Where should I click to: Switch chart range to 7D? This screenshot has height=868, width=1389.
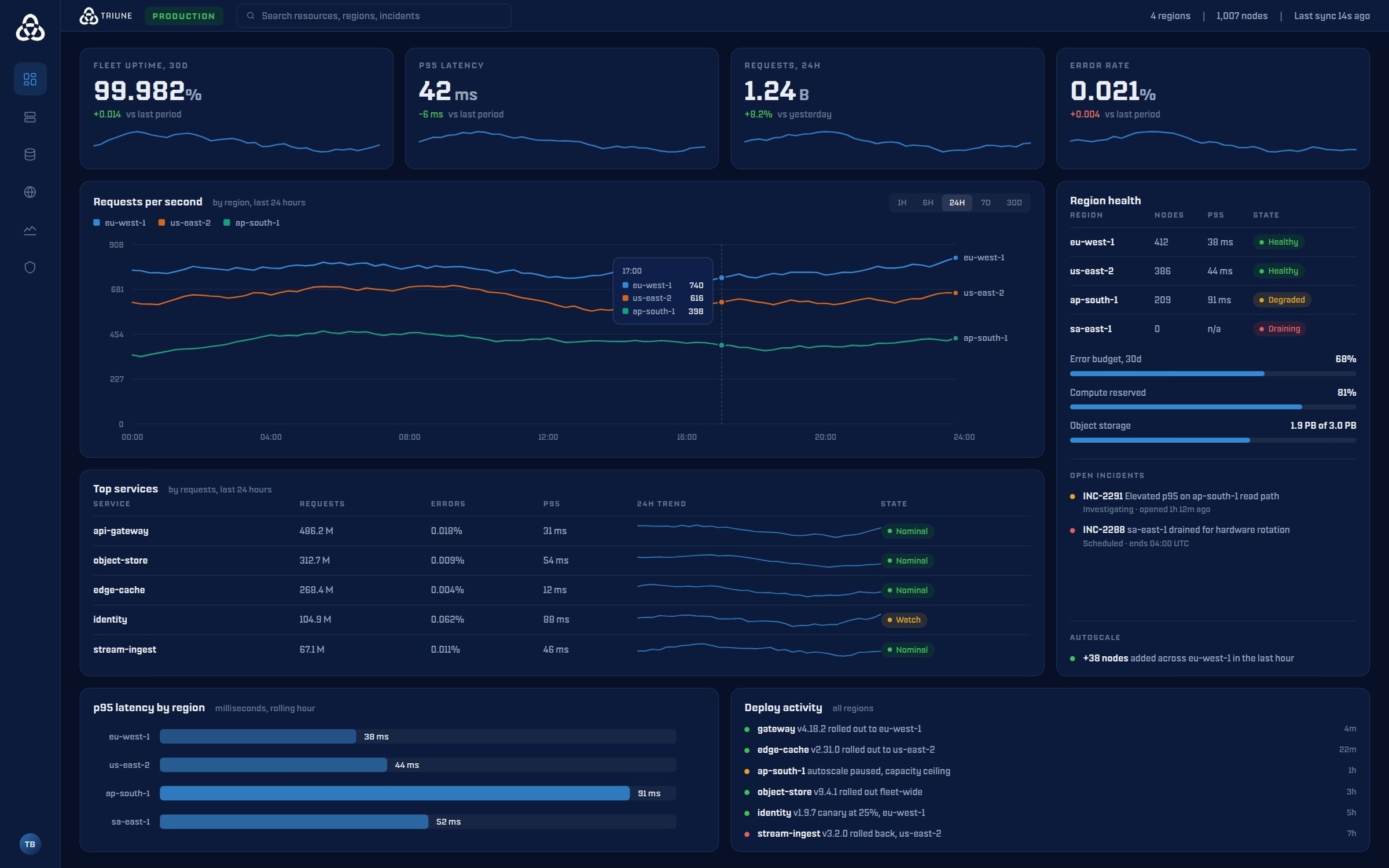(986, 203)
